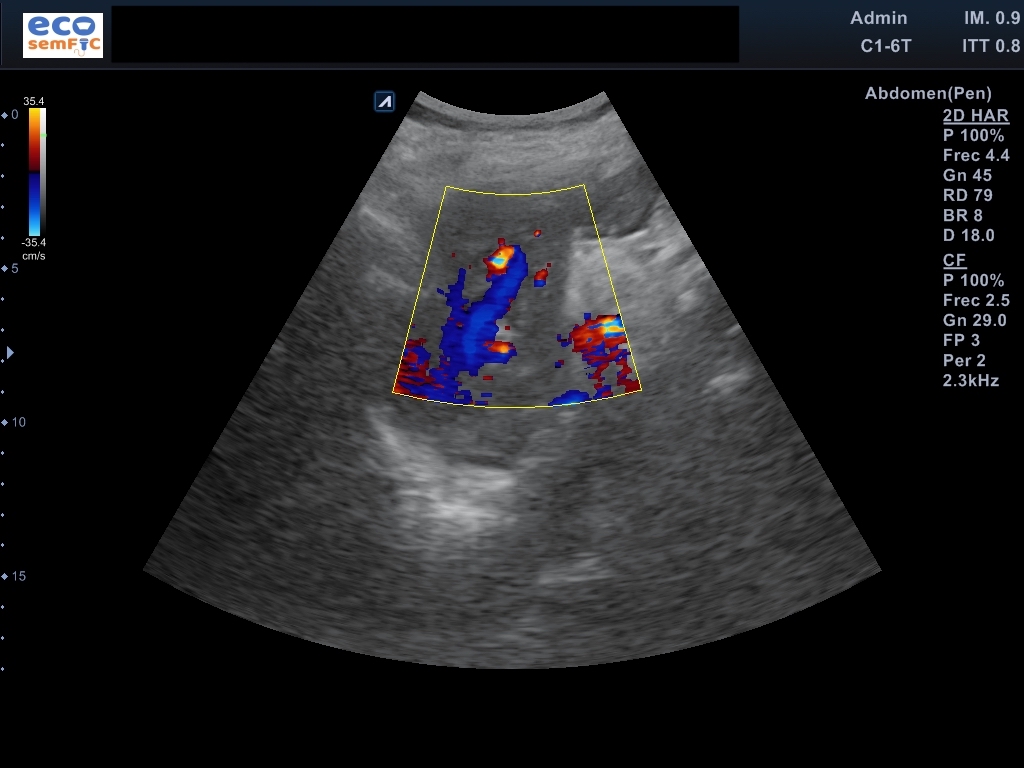Click the 10 cm depth diamond marker
This screenshot has height=768, width=1024.
click(x=5, y=422)
